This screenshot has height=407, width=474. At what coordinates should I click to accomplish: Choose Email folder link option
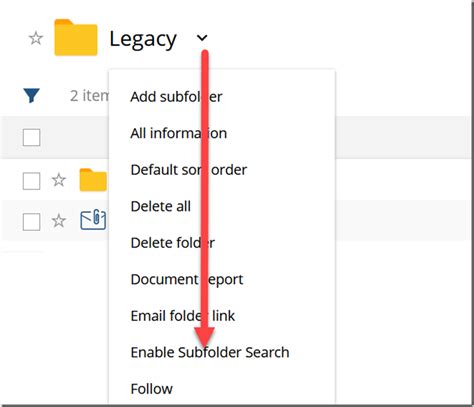coord(183,316)
